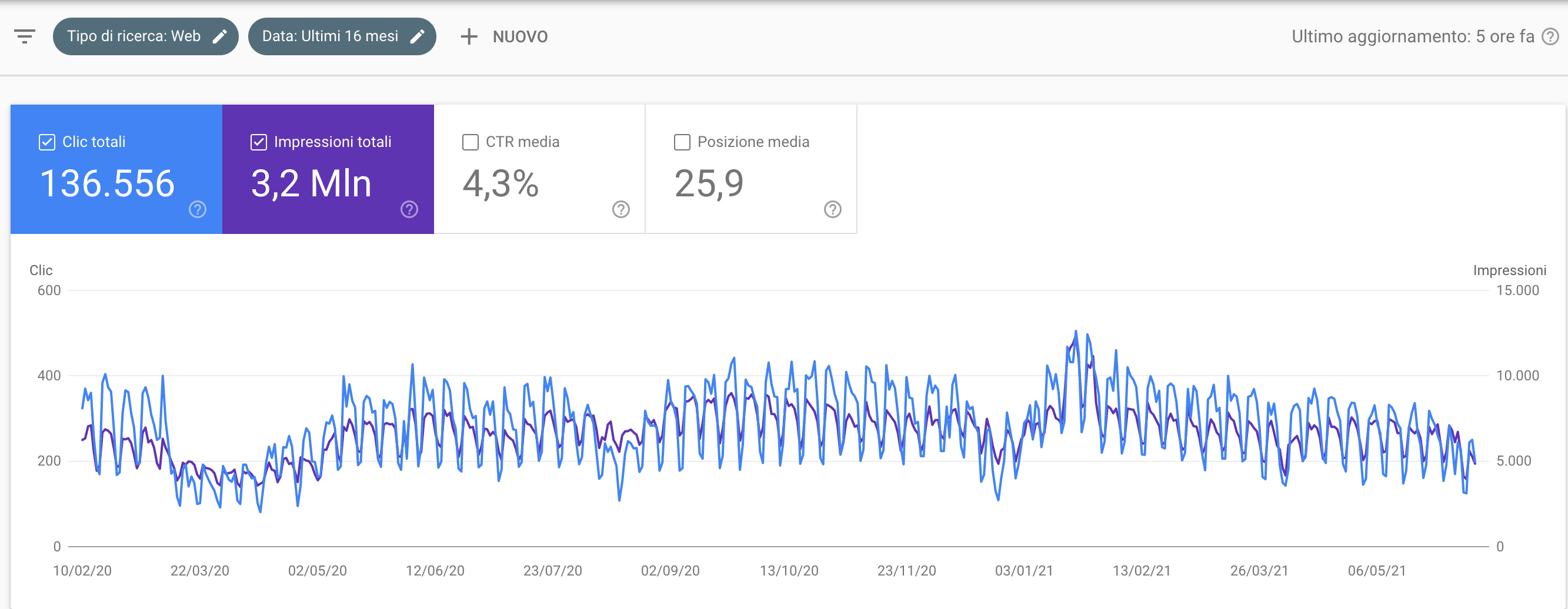Viewport: 1568px width, 609px height.
Task: Click the 10/02/20 date on the chart axis
Action: 82,571
